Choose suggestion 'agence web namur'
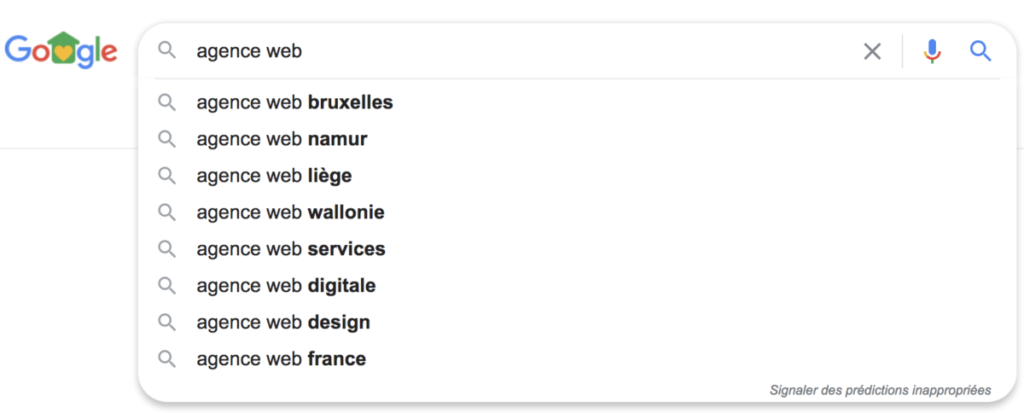The height and width of the screenshot is (413, 1024). coord(577,139)
